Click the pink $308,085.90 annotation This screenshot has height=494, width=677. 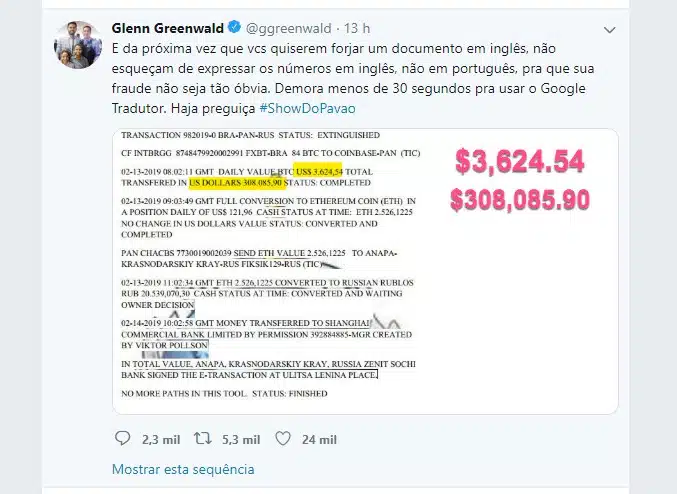pyautogui.click(x=520, y=200)
